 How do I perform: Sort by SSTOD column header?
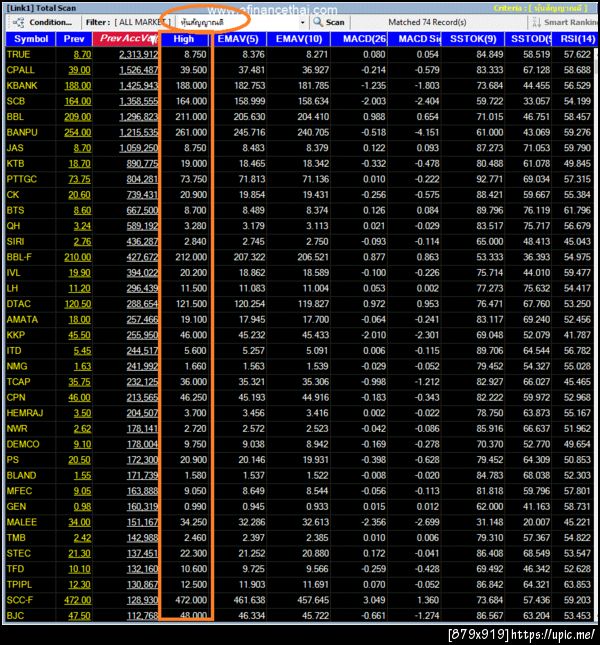(x=528, y=39)
